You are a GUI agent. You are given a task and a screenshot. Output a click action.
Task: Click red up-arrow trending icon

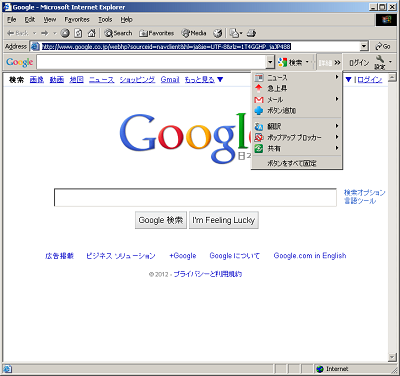[259, 88]
